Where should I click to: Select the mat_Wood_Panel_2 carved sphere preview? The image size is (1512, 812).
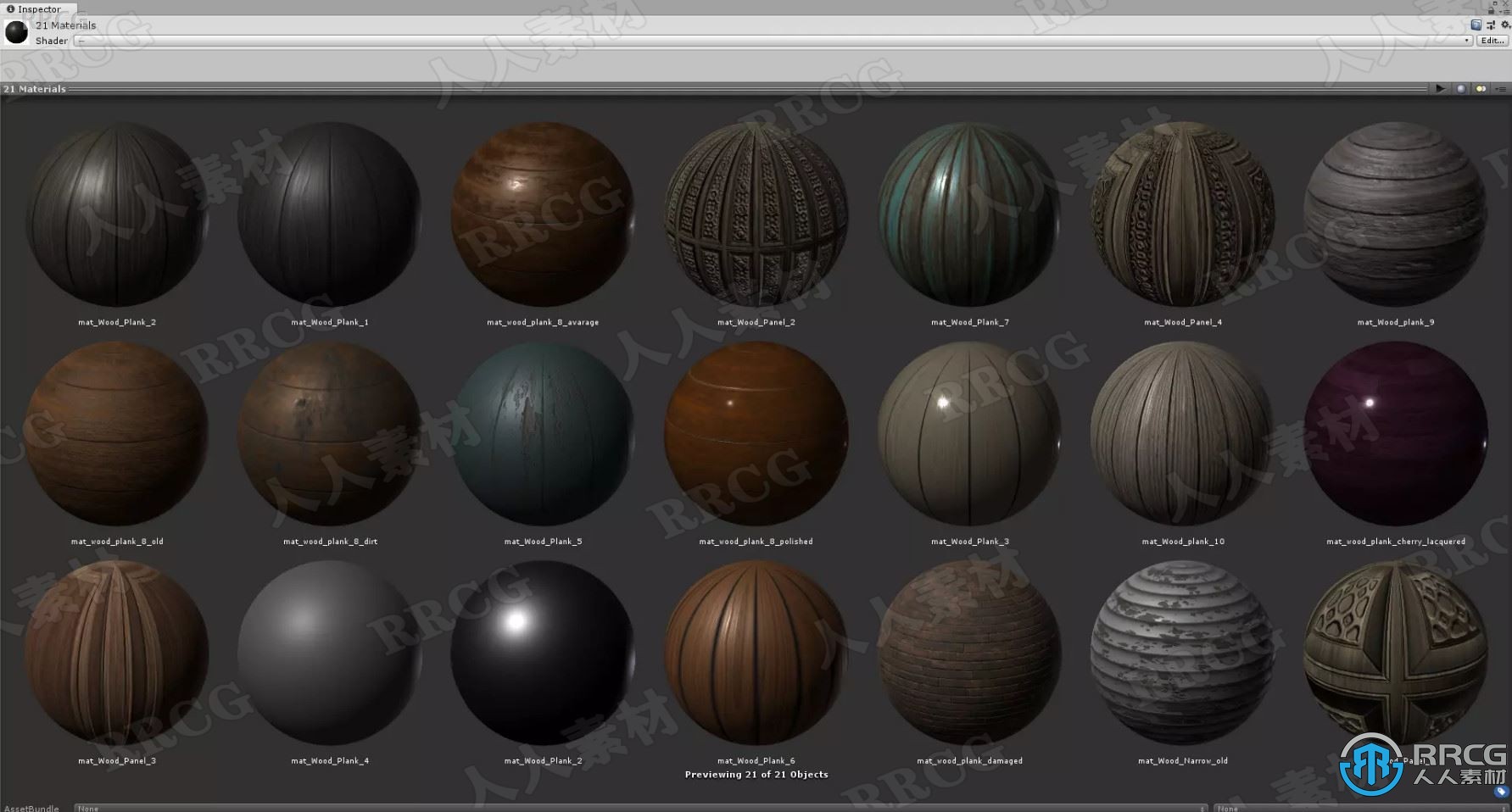[x=756, y=214]
